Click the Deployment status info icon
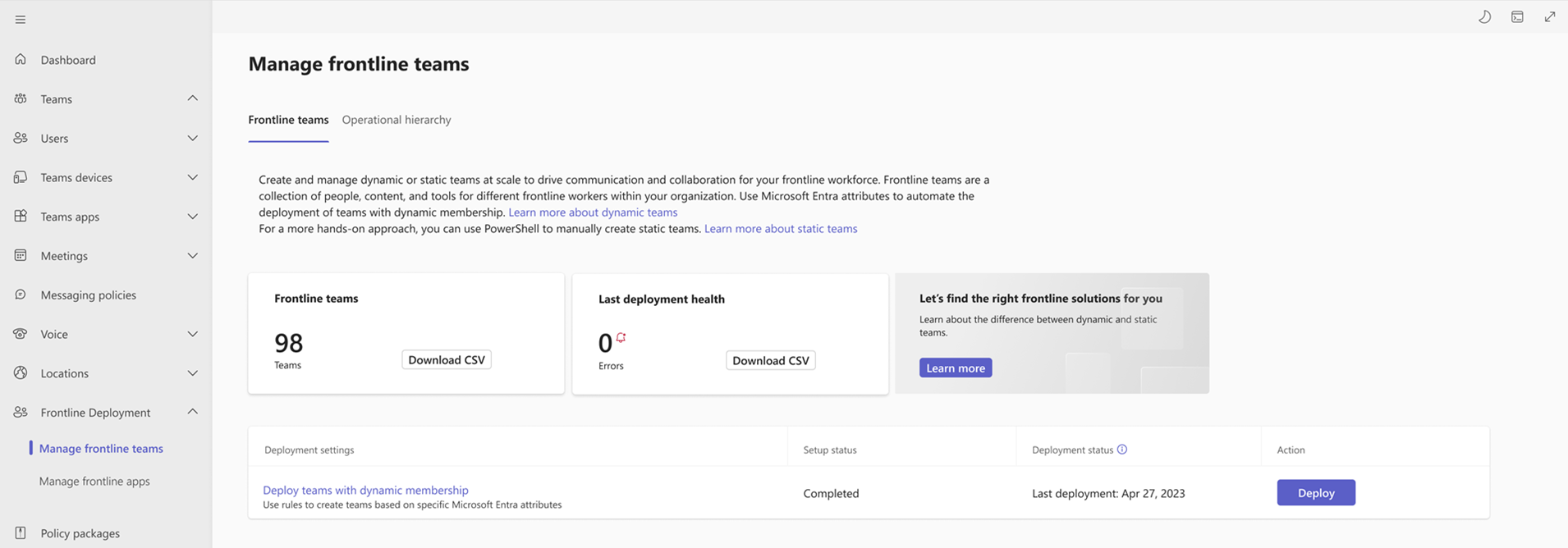1568x548 pixels. pos(1122,450)
